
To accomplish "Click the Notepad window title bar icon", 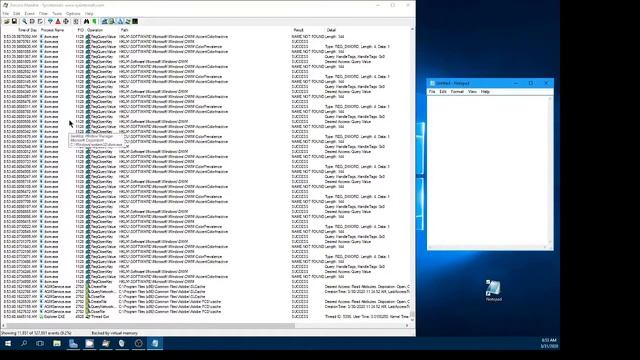I will pos(432,83).
